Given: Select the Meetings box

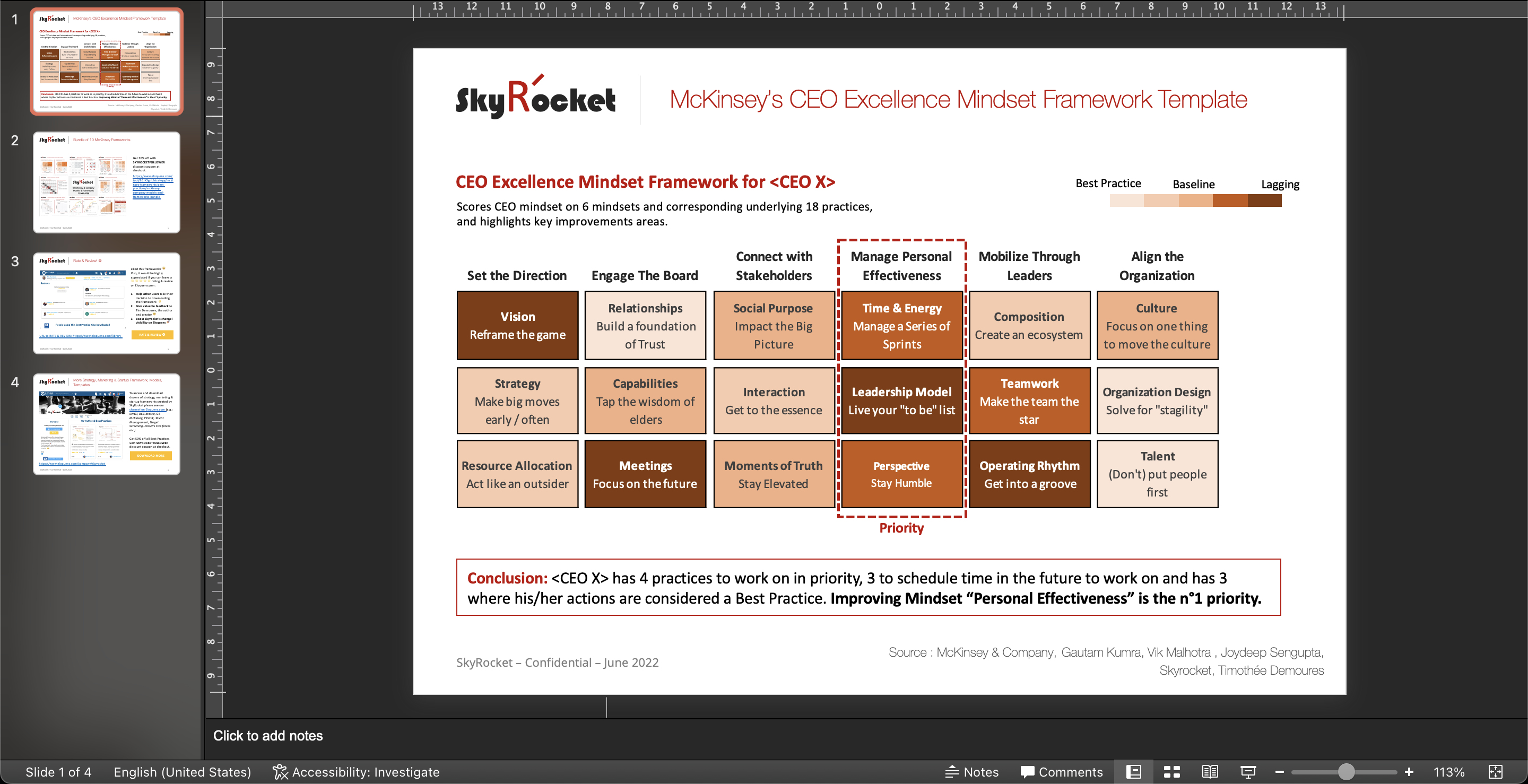Looking at the screenshot, I should point(645,474).
